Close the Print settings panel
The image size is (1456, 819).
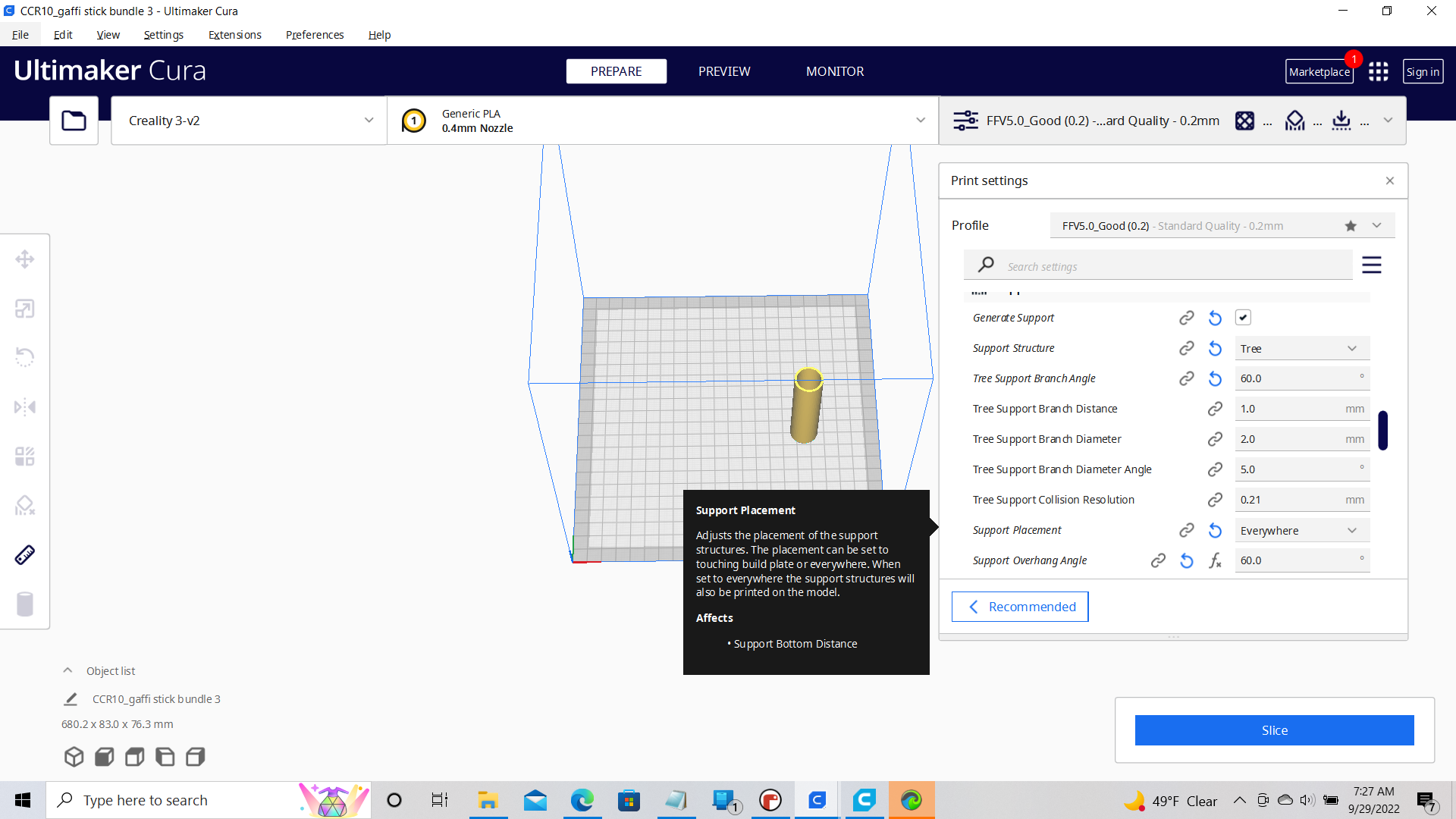[x=1390, y=180]
